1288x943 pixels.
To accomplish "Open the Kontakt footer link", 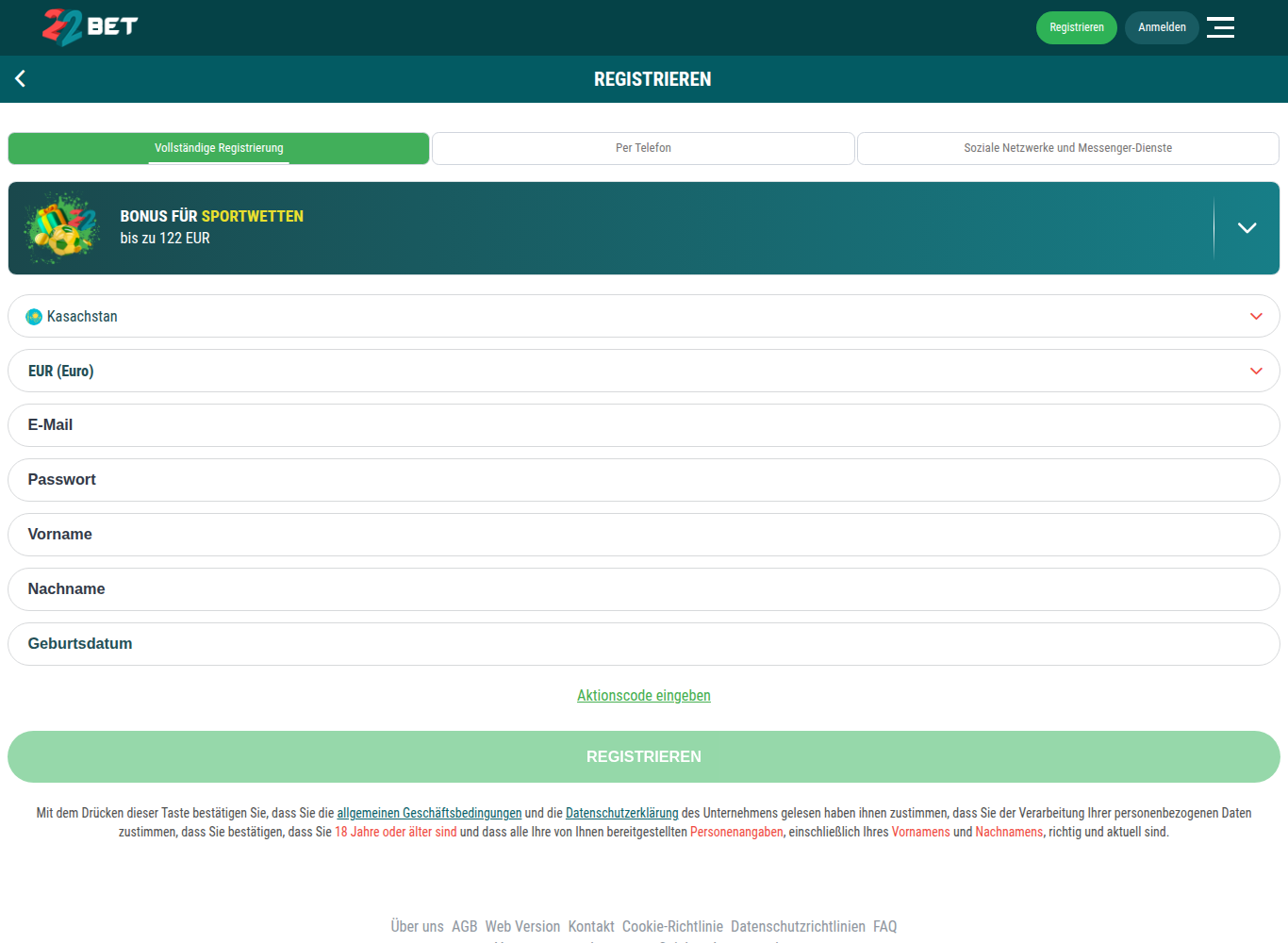I will 591,926.
